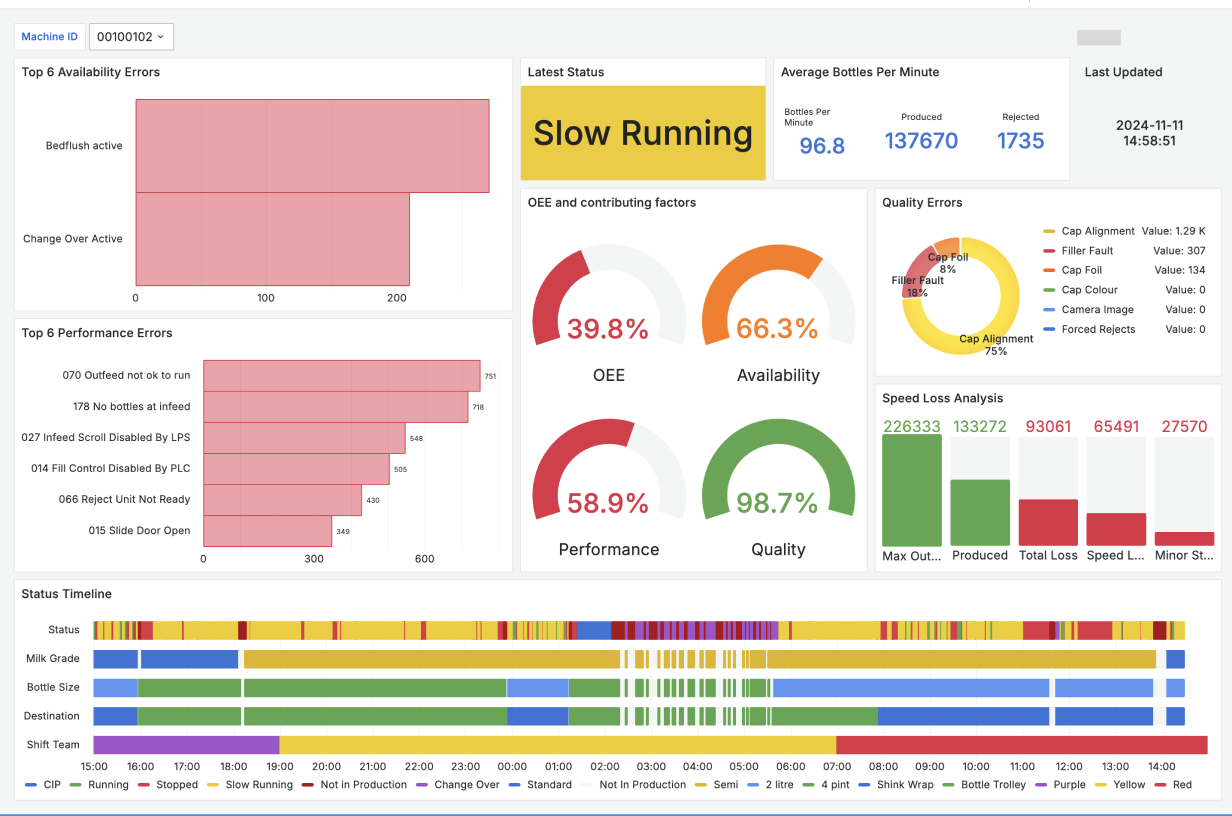Expand the Status Timeline panel title menu
The height and width of the screenshot is (816, 1232).
coord(67,594)
